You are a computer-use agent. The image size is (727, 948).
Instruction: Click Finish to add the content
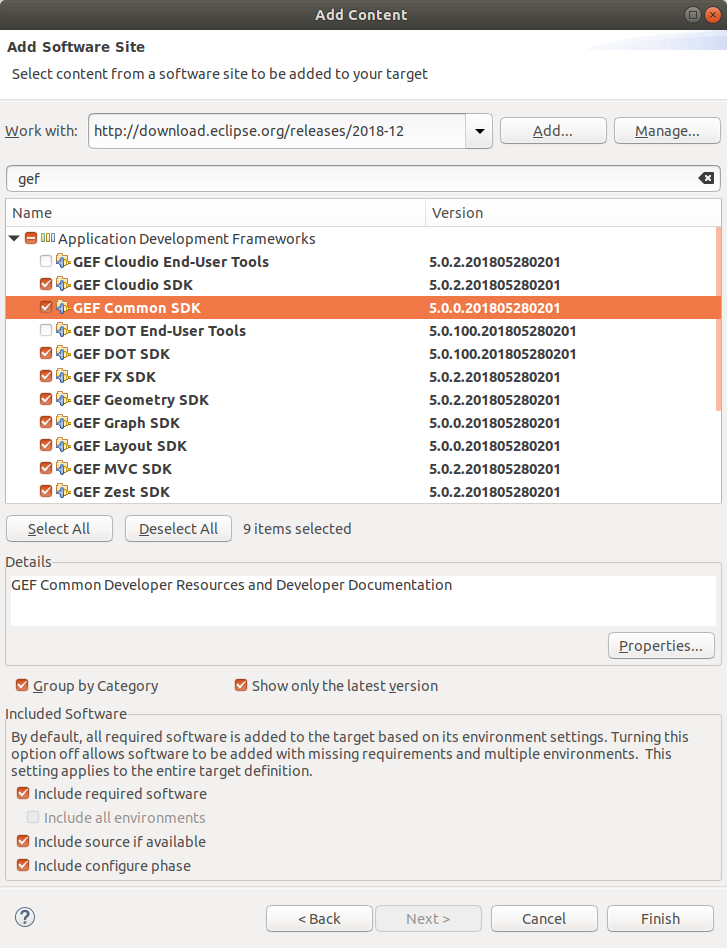pos(660,918)
